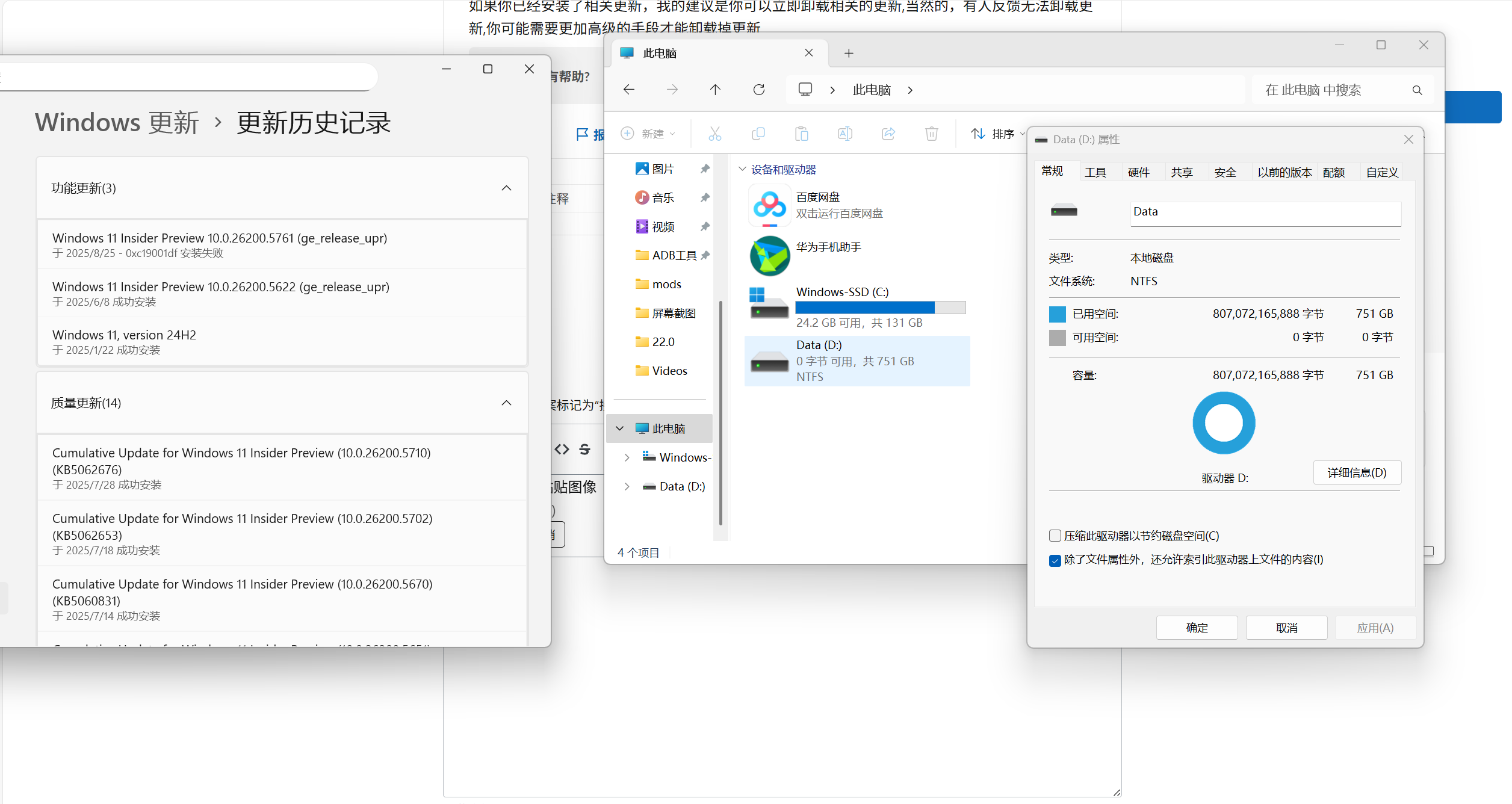Open 音乐 in the quick access
Screen dimensions: 1512x804
(x=663, y=198)
